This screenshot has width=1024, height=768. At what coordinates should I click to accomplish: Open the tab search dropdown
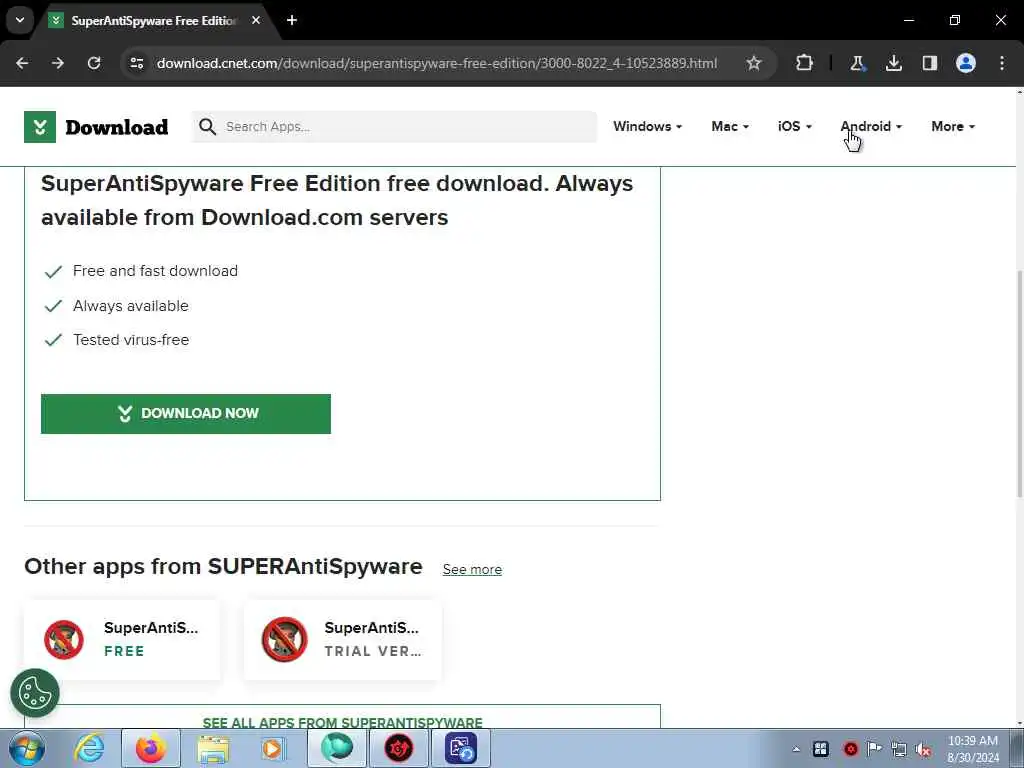click(20, 20)
